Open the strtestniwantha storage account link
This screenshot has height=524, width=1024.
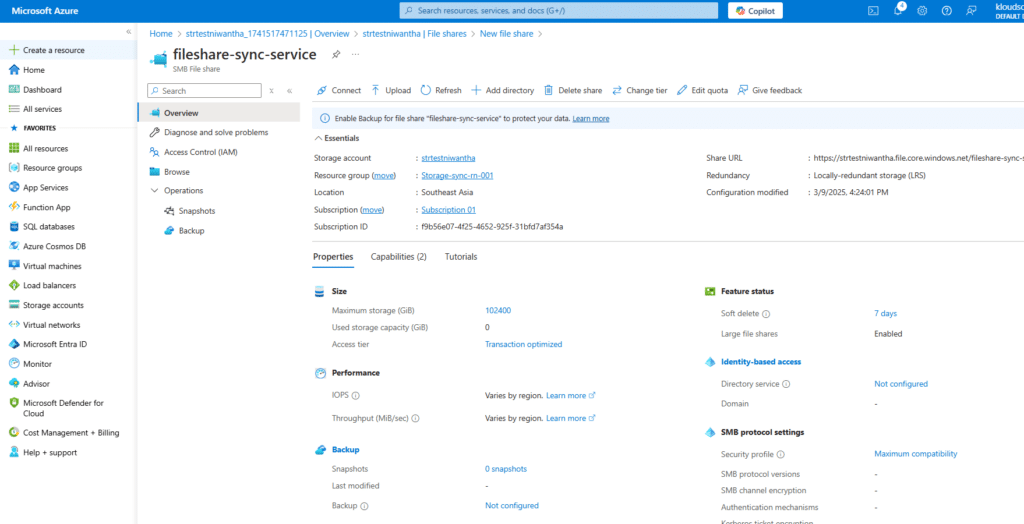click(x=448, y=158)
